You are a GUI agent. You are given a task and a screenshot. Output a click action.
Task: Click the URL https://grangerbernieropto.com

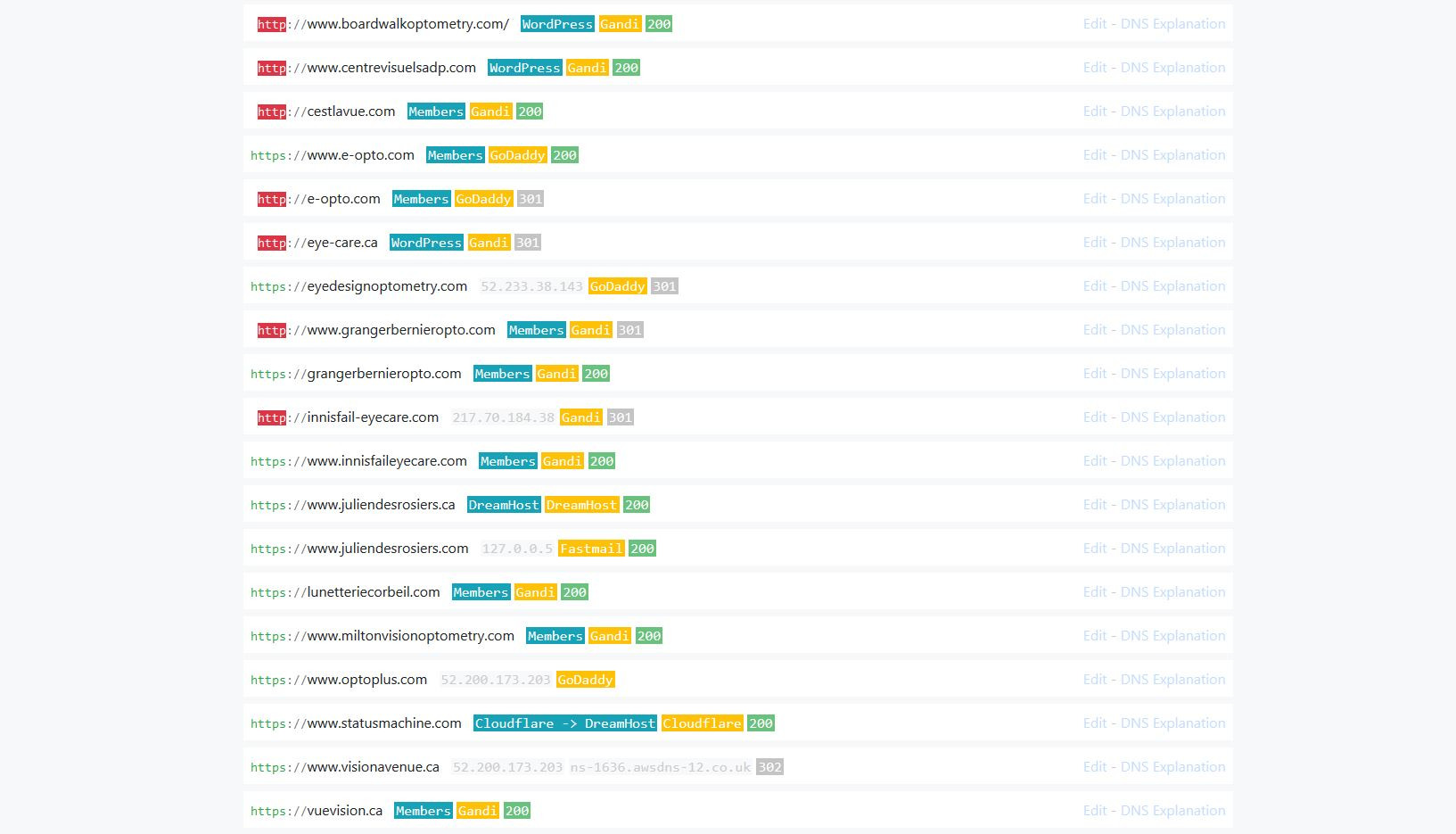tap(356, 374)
